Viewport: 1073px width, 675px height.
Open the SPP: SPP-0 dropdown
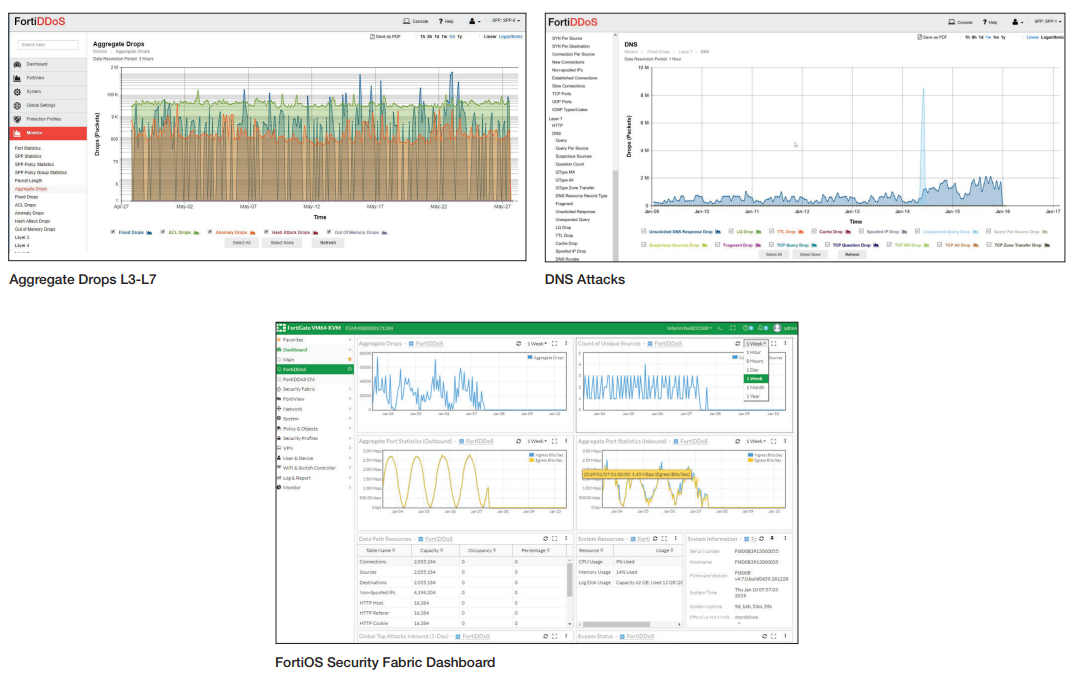point(506,21)
